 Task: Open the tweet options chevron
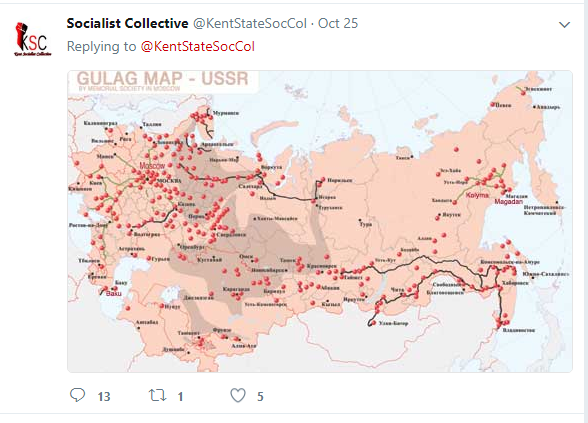[x=564, y=25]
